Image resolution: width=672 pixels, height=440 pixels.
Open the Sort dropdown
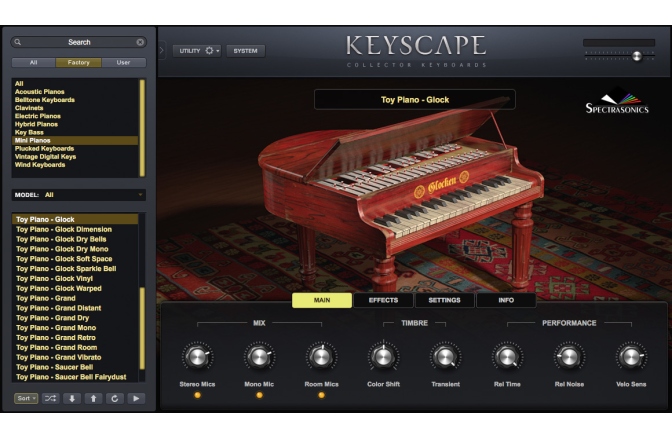pos(26,398)
